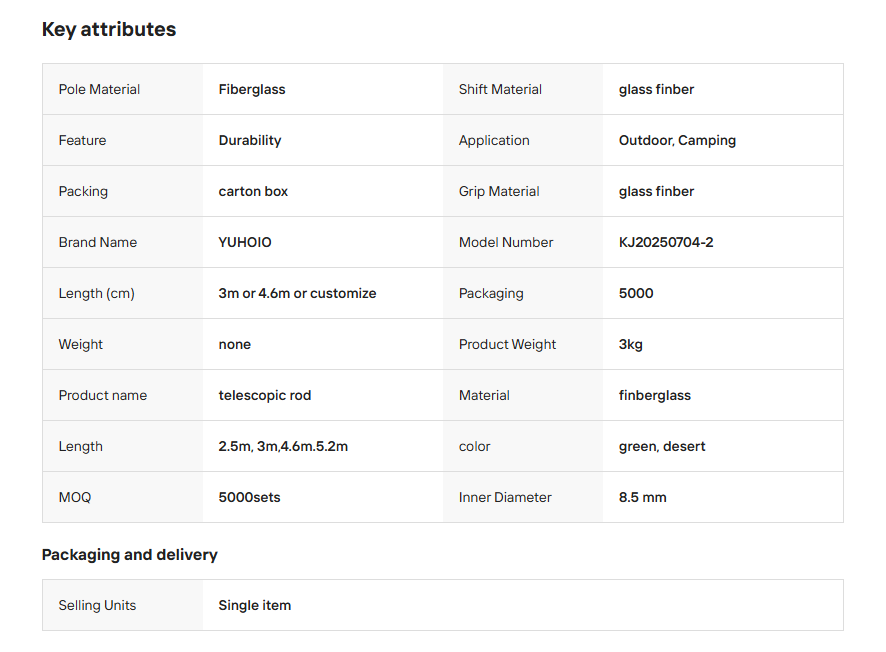
Task: Select the 3m or 4.6m or customize text
Action: coord(297,294)
